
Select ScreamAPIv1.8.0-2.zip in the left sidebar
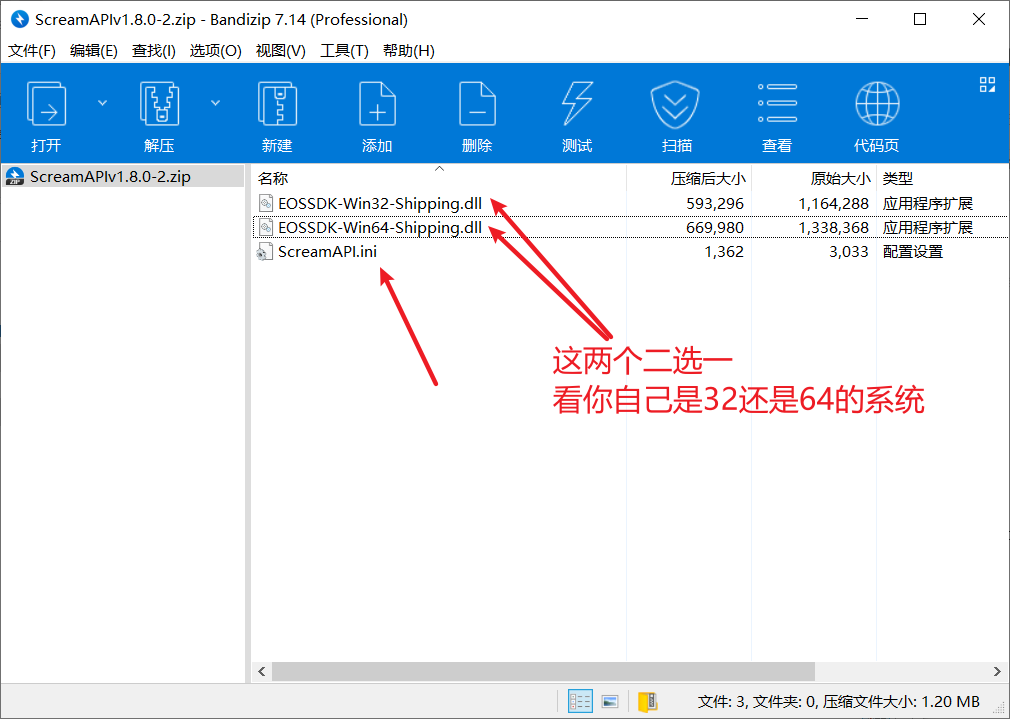(110, 176)
